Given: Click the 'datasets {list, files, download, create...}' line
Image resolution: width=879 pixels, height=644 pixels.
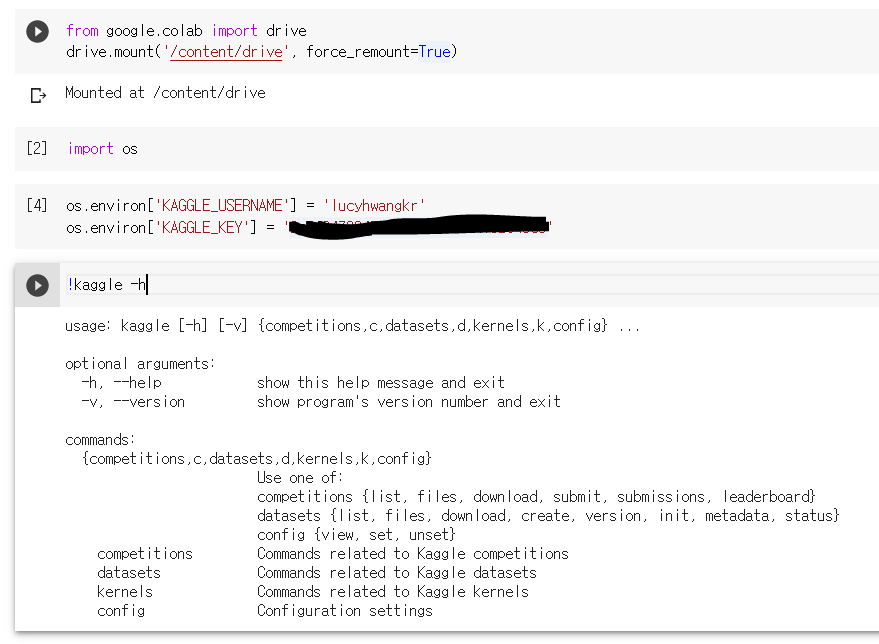Looking at the screenshot, I should pos(548,516).
